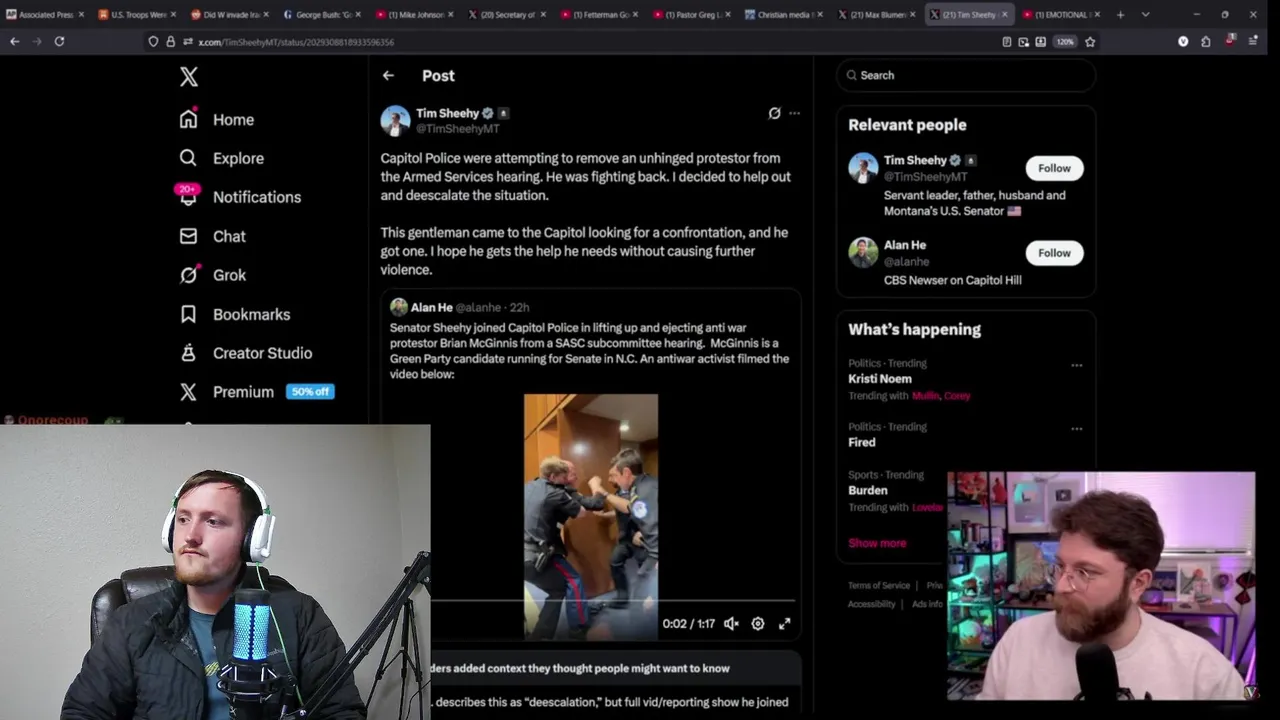
Task: Open the Accessibility footer link
Action: [x=872, y=604]
